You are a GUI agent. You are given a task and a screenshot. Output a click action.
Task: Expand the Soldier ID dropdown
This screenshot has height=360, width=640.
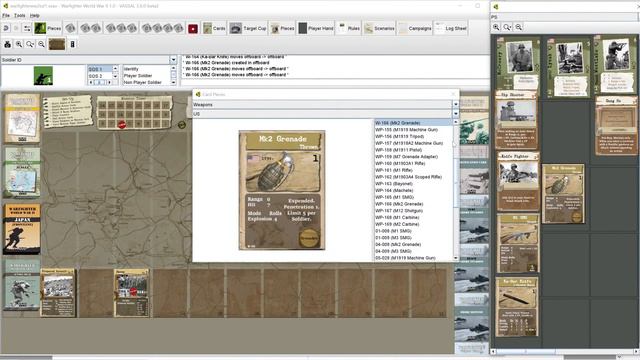(x=173, y=60)
